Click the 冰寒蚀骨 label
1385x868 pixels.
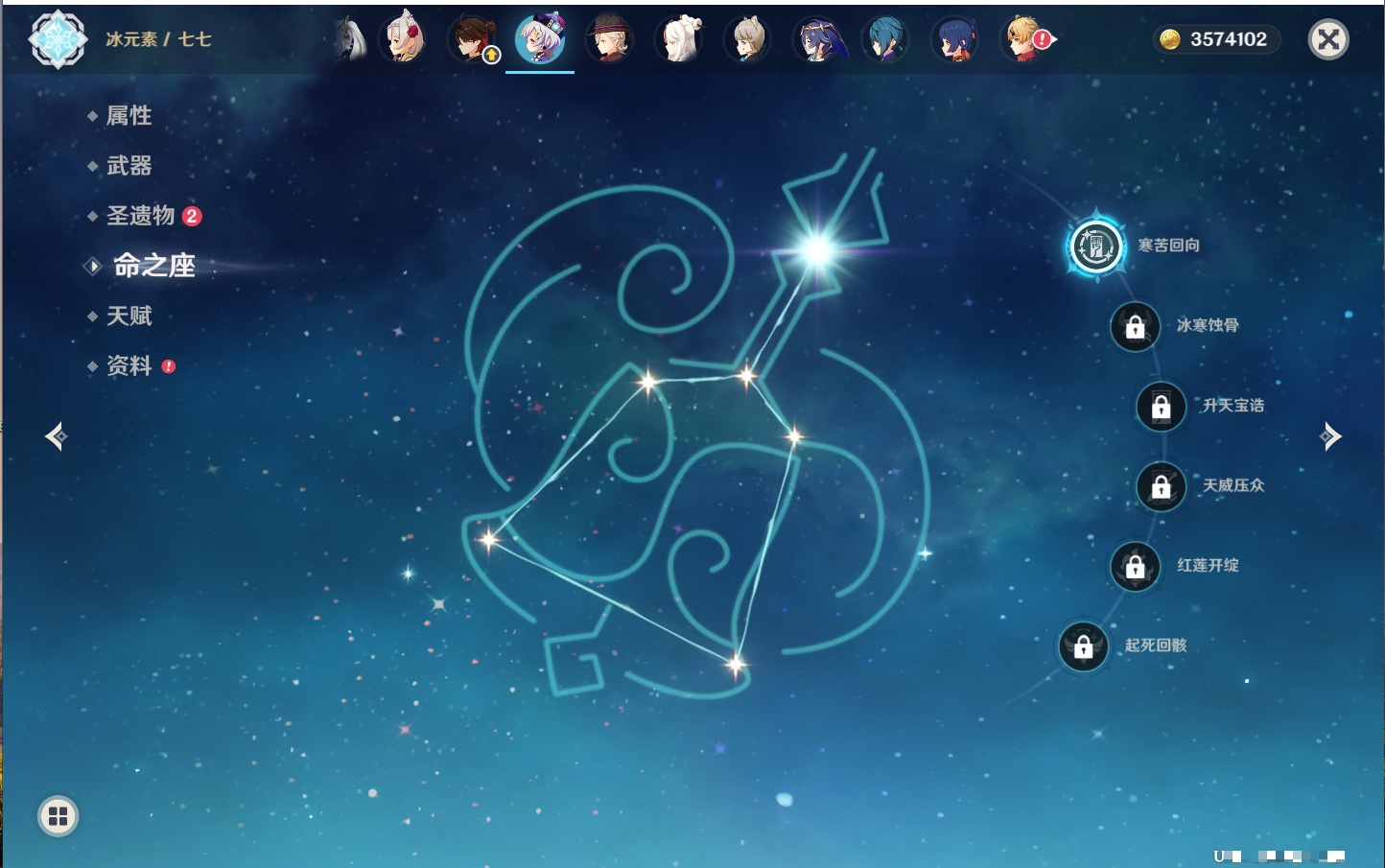coord(1208,325)
